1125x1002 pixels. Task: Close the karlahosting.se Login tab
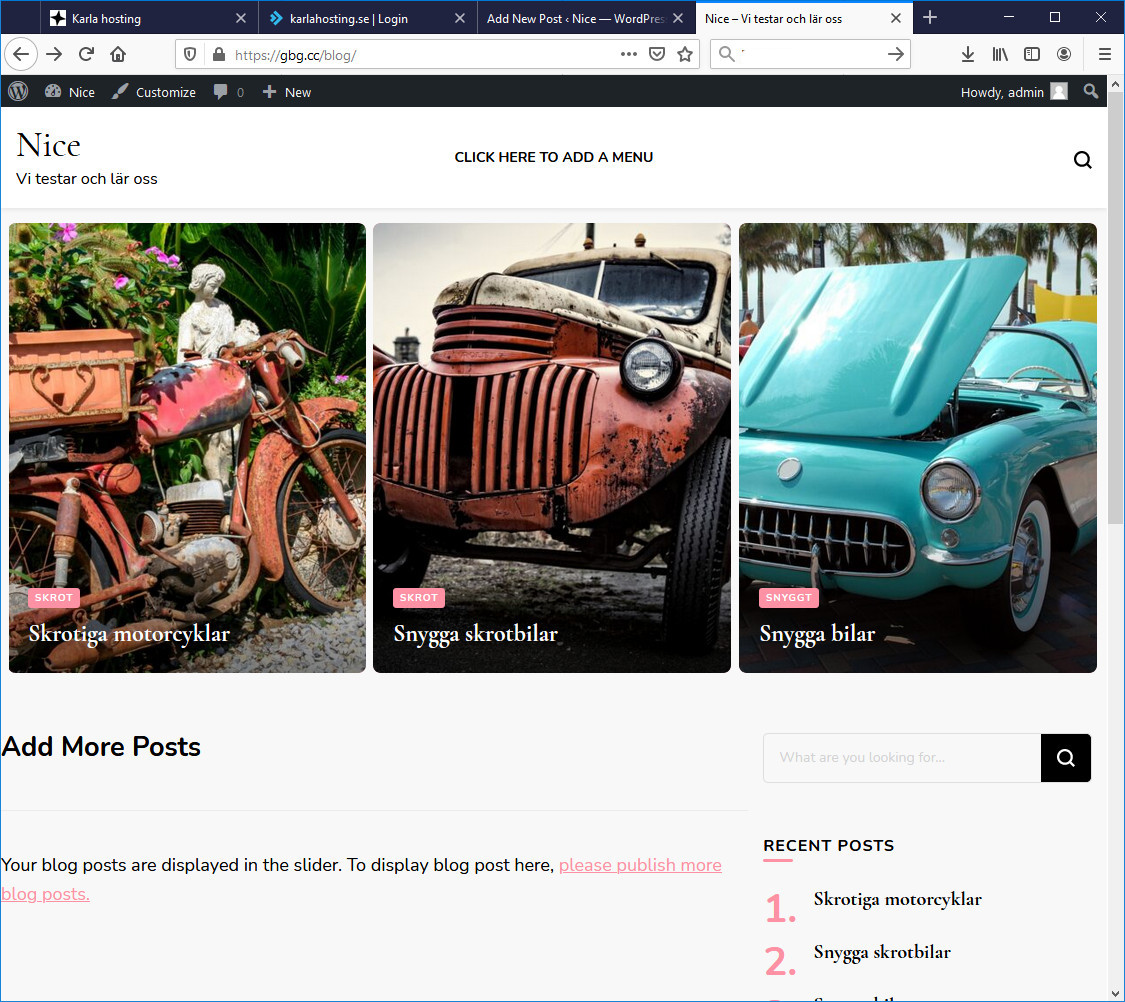[460, 18]
